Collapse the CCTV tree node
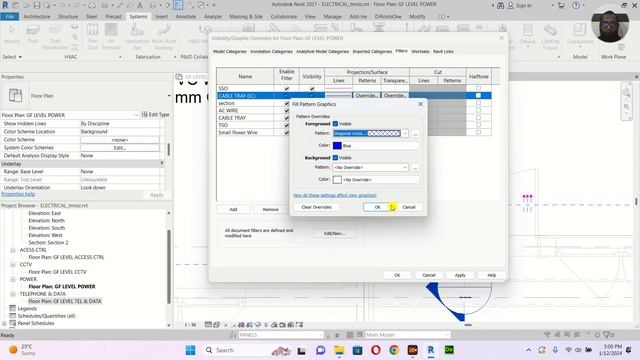640x360 pixels. pyautogui.click(x=13, y=264)
